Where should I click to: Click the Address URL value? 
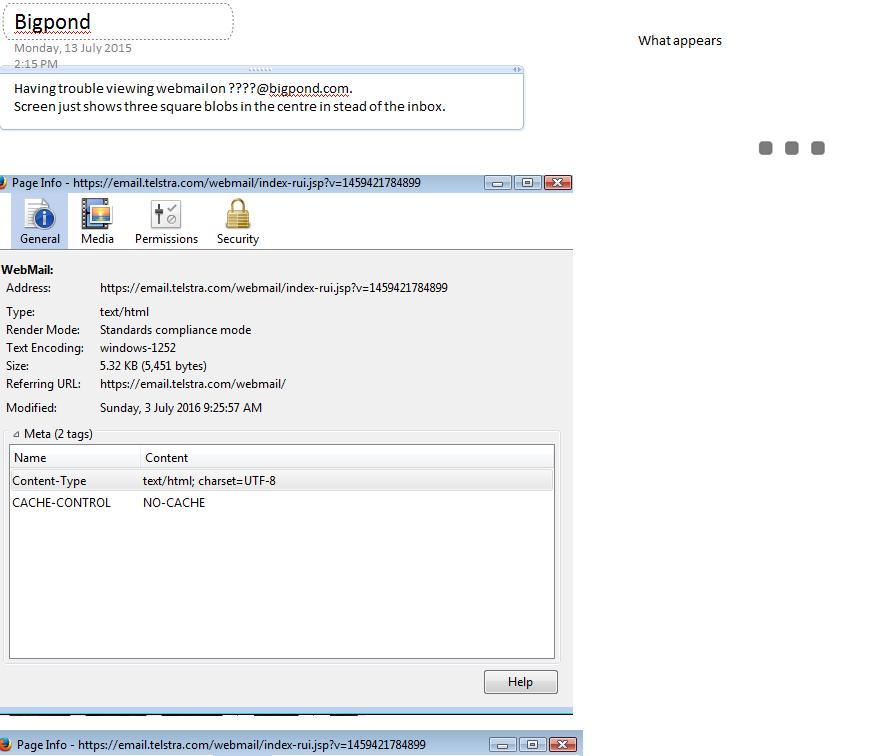[x=274, y=288]
